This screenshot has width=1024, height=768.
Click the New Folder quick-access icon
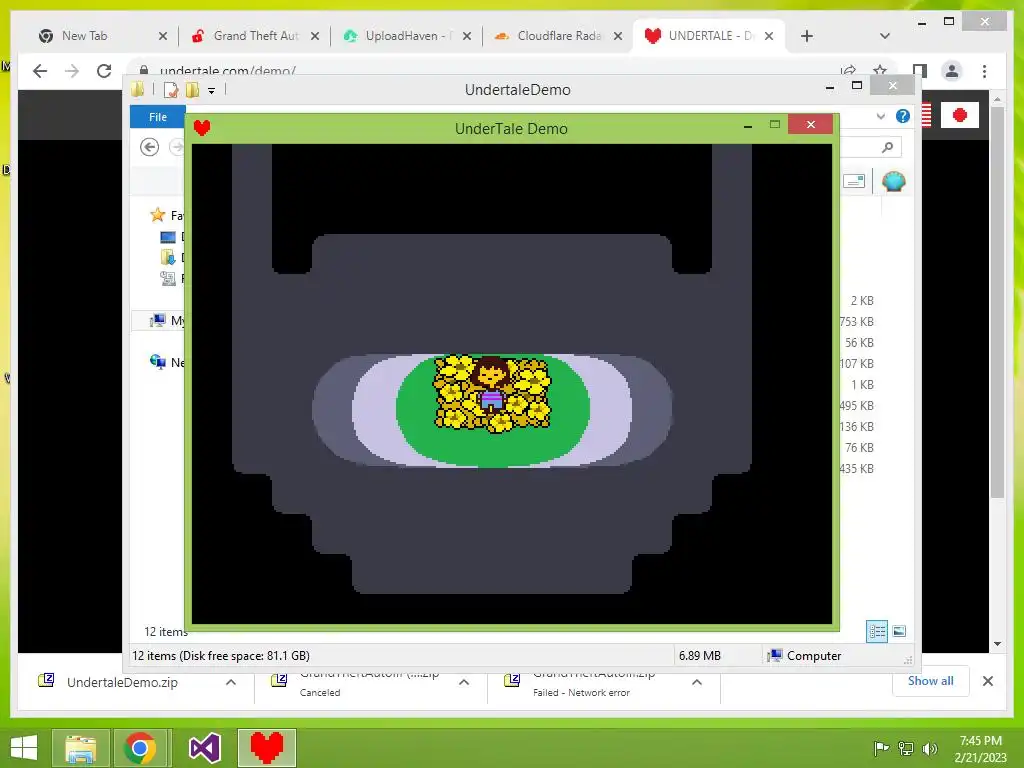tap(192, 89)
